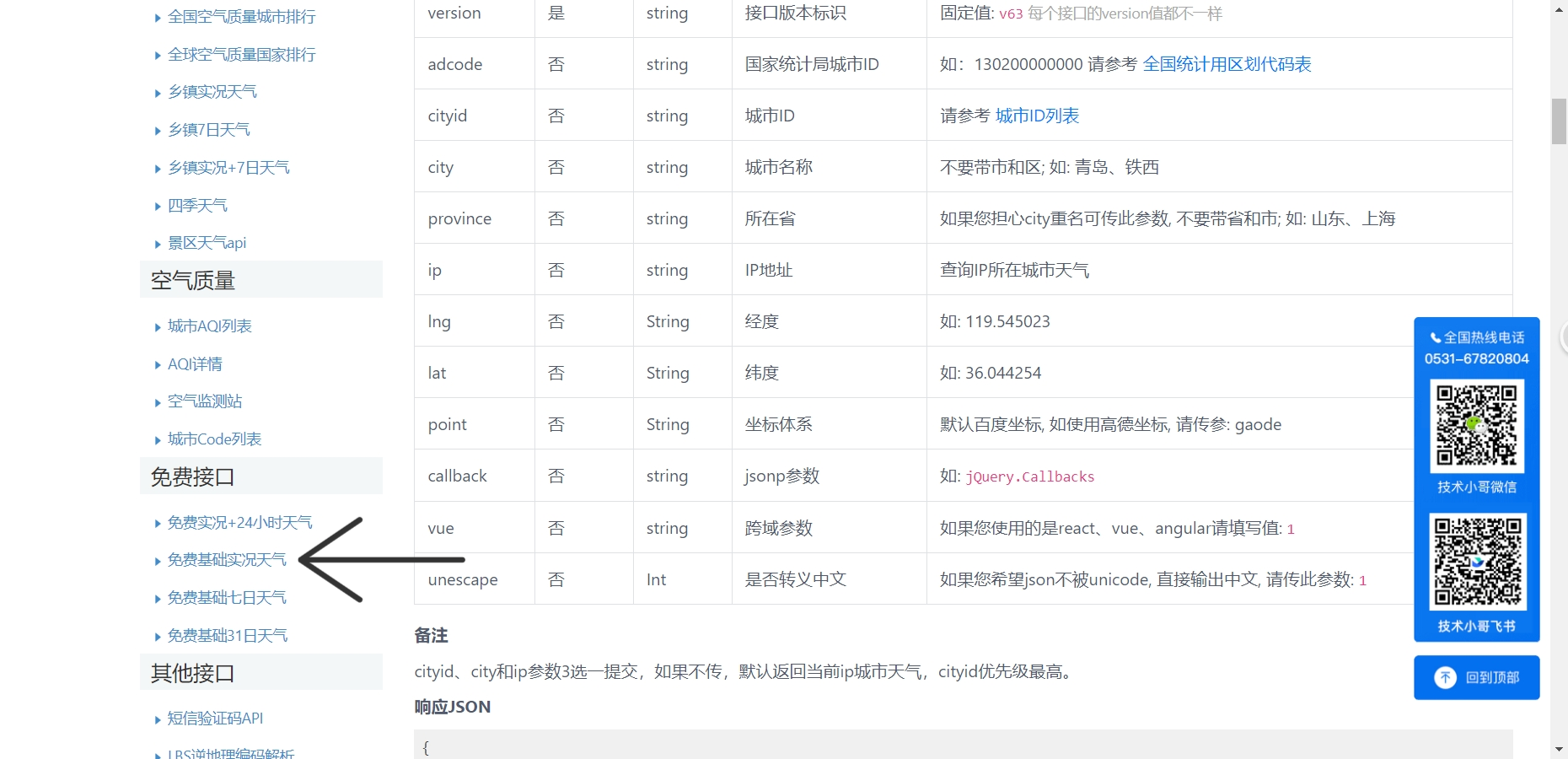Open the 城市ID列表 hyperlink
The width and height of the screenshot is (1568, 759).
point(1037,116)
